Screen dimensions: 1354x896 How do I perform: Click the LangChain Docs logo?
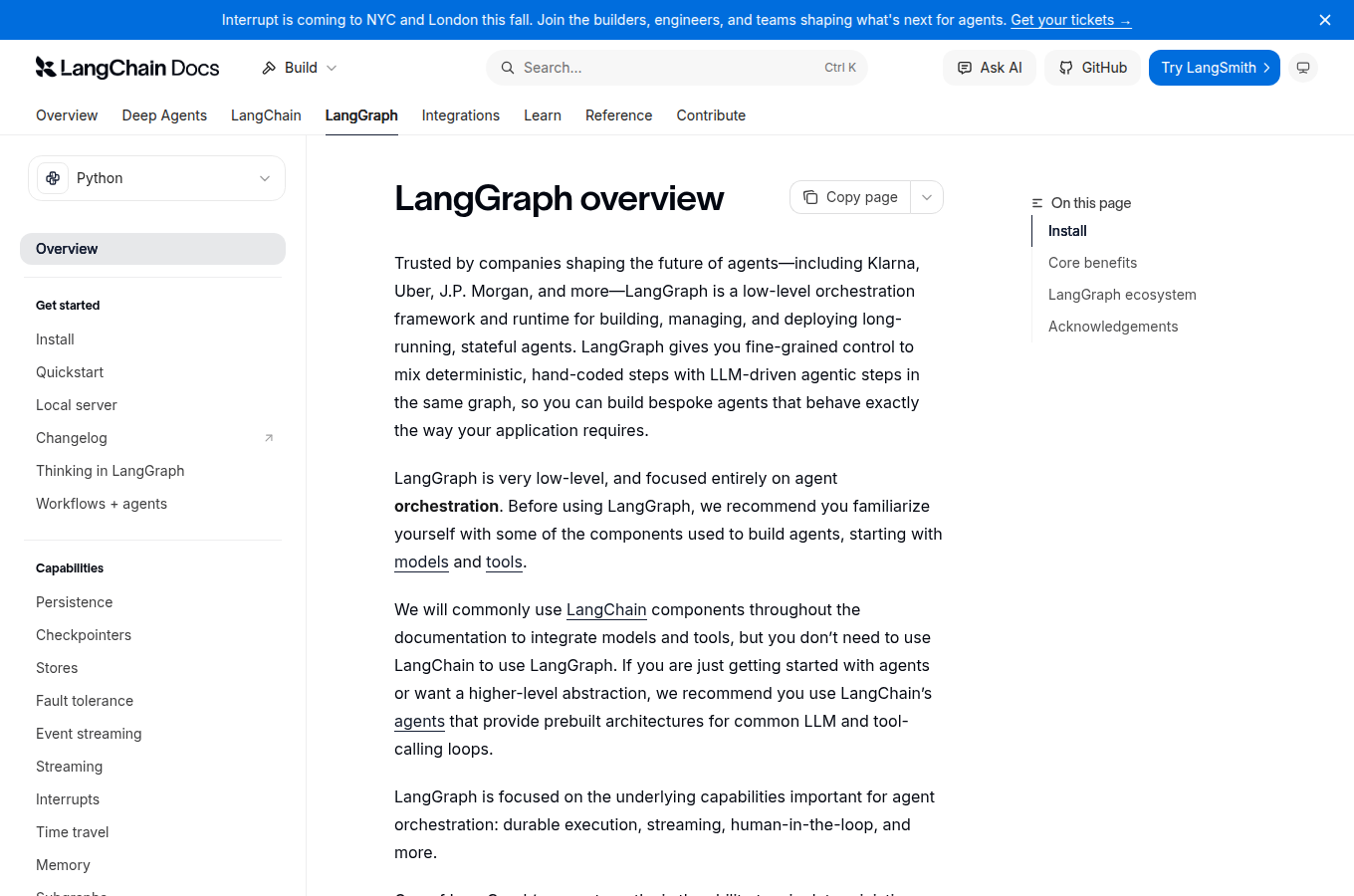127,68
